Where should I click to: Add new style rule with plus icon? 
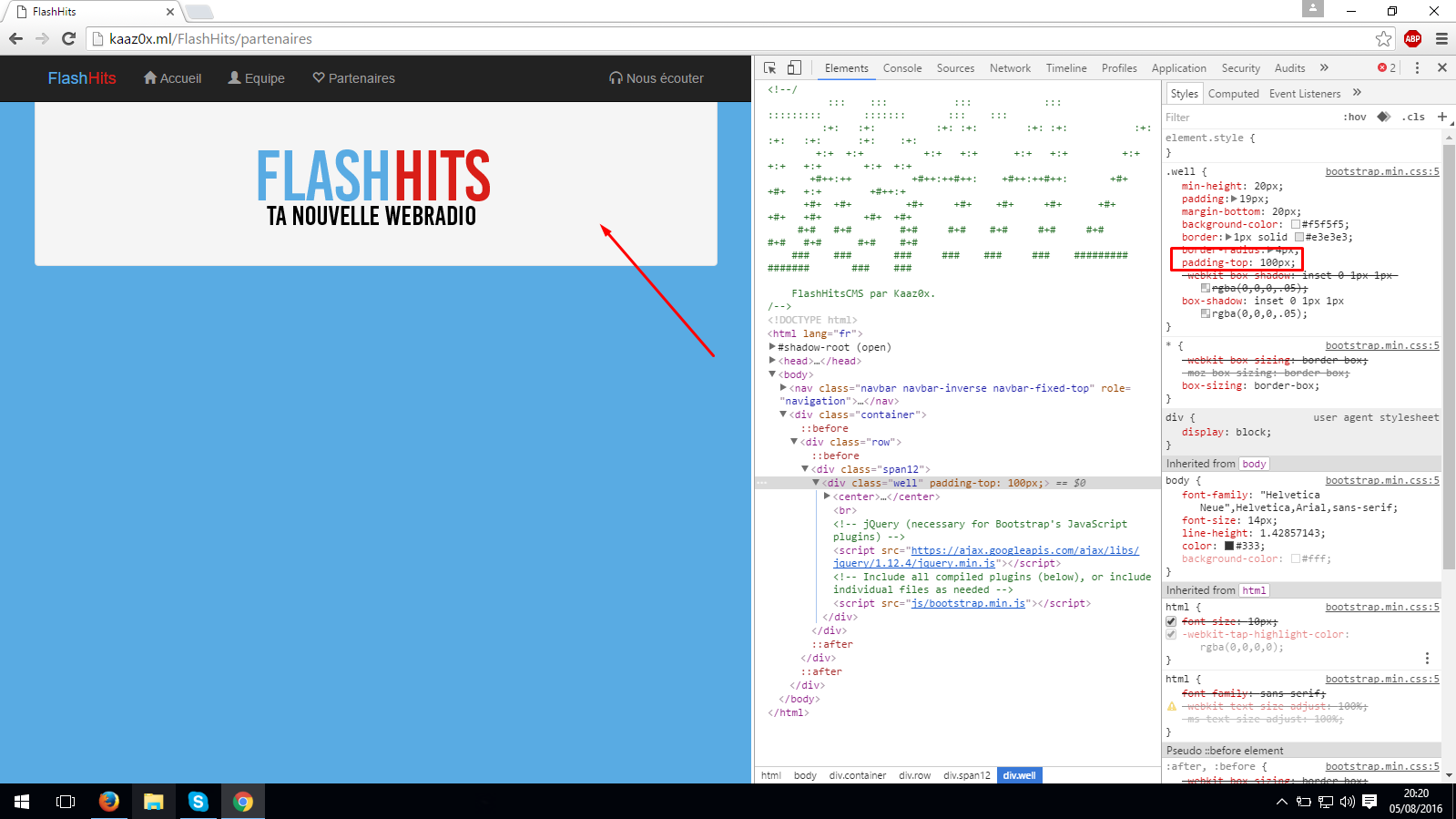(x=1442, y=117)
